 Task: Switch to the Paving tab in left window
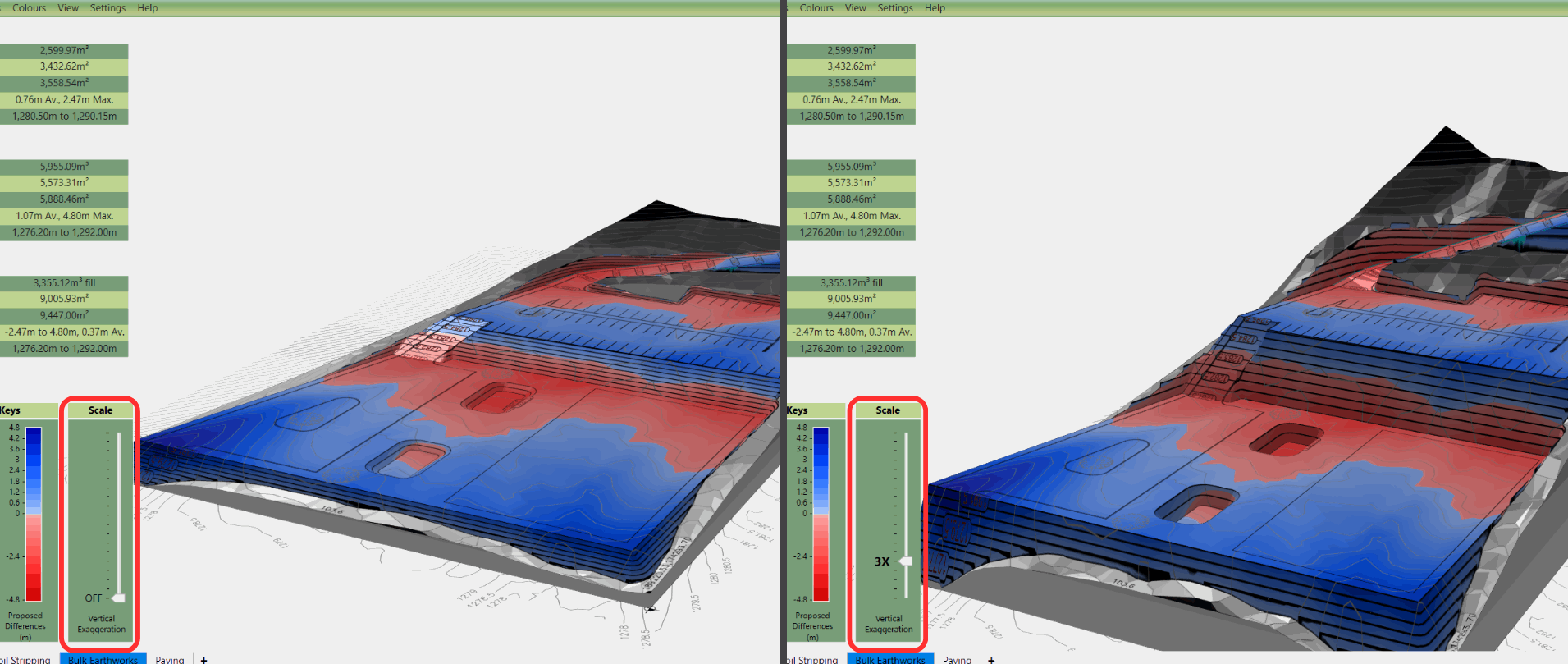click(170, 659)
